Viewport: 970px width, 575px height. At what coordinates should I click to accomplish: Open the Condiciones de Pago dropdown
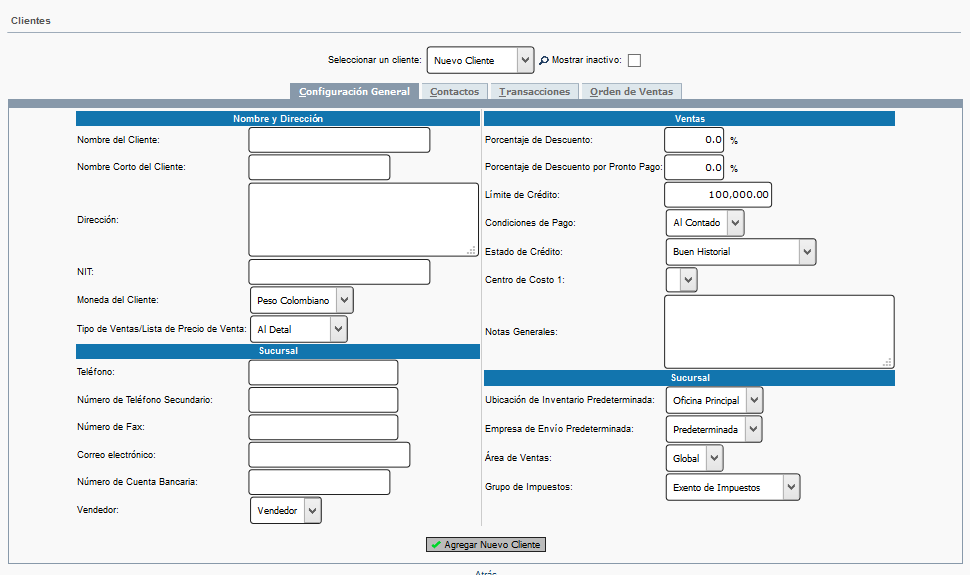[705, 222]
